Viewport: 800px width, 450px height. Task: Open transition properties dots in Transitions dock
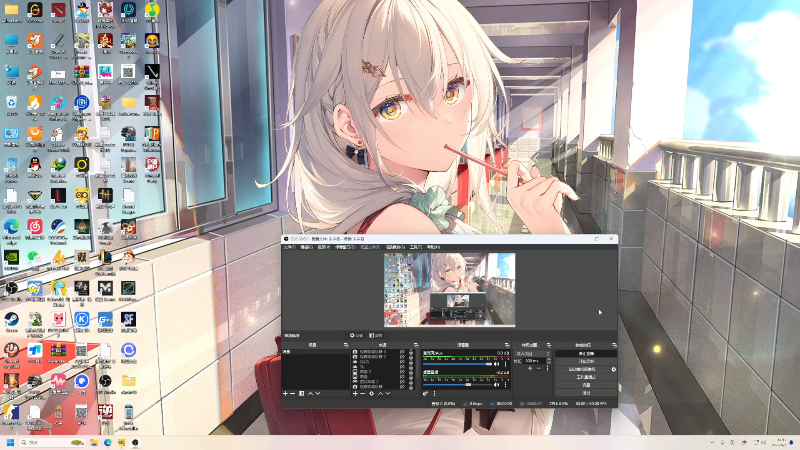[547, 368]
